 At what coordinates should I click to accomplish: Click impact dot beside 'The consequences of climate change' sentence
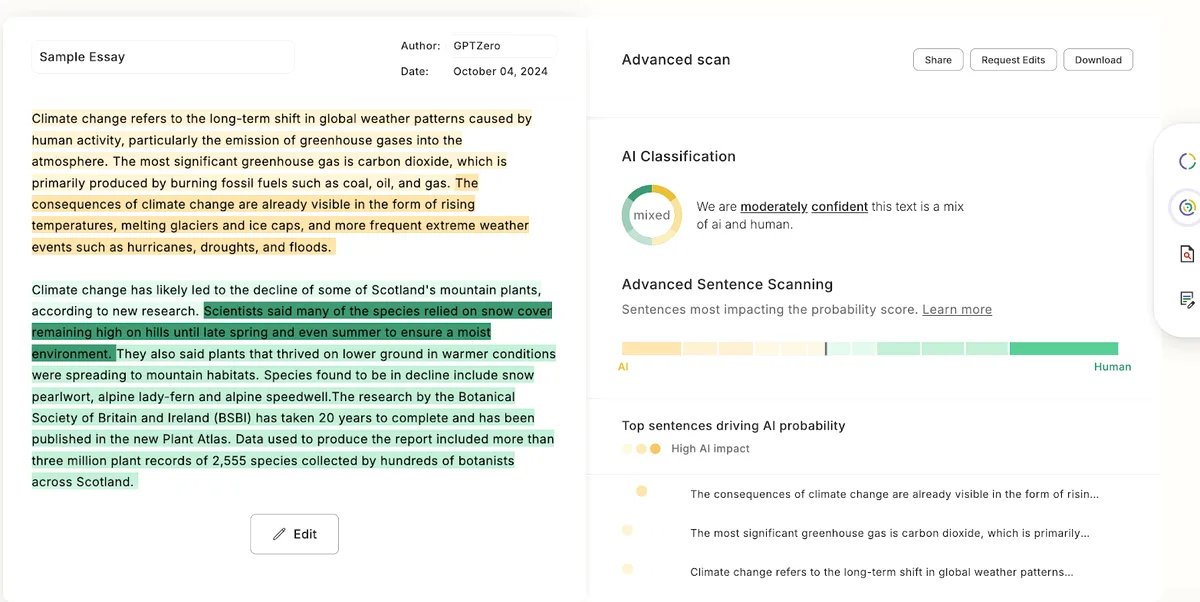point(641,491)
